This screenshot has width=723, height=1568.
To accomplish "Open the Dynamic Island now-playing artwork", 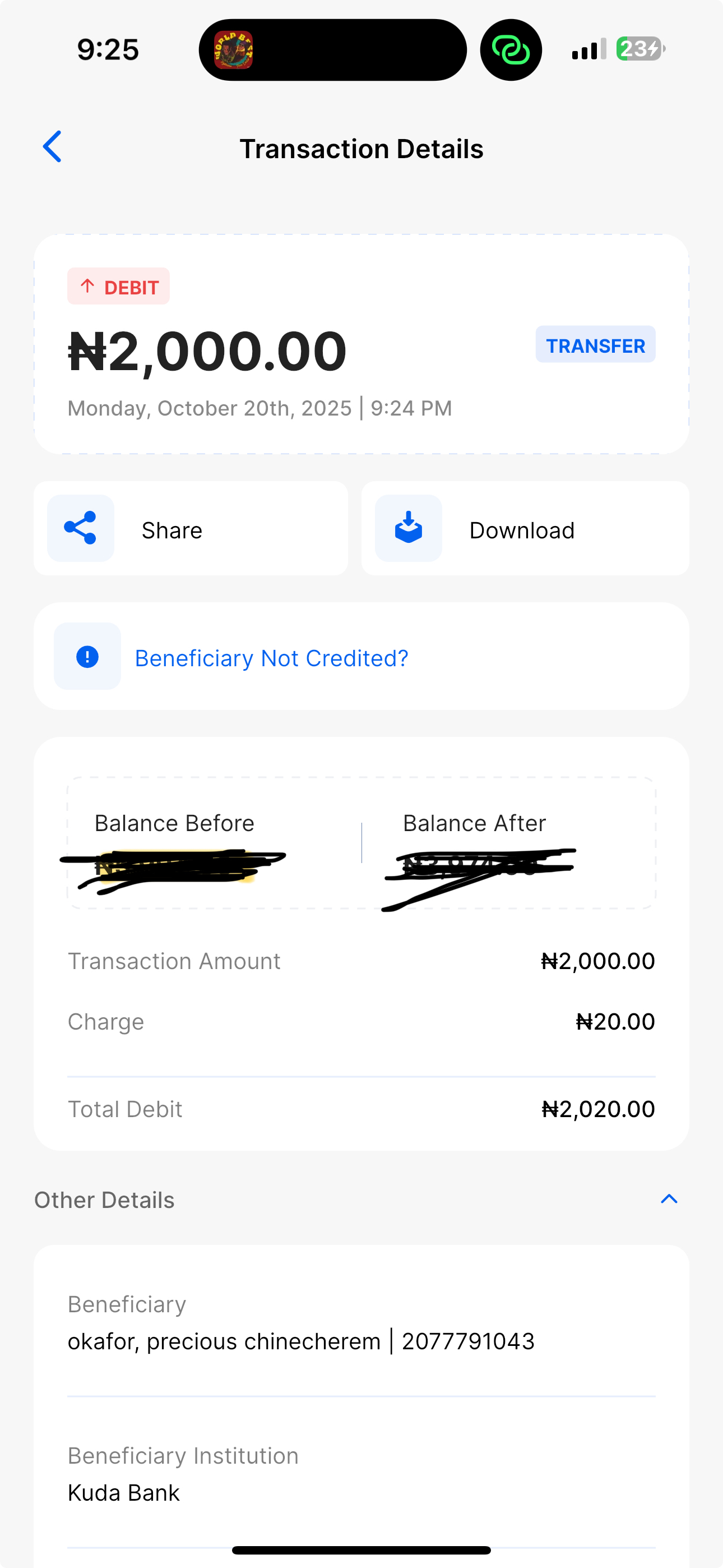I will 234,50.
